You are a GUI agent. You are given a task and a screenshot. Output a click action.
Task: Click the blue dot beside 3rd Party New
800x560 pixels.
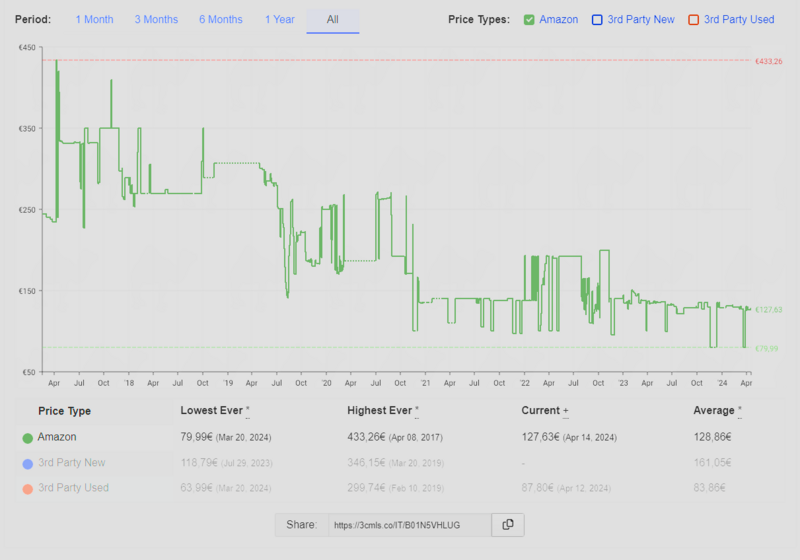27,463
